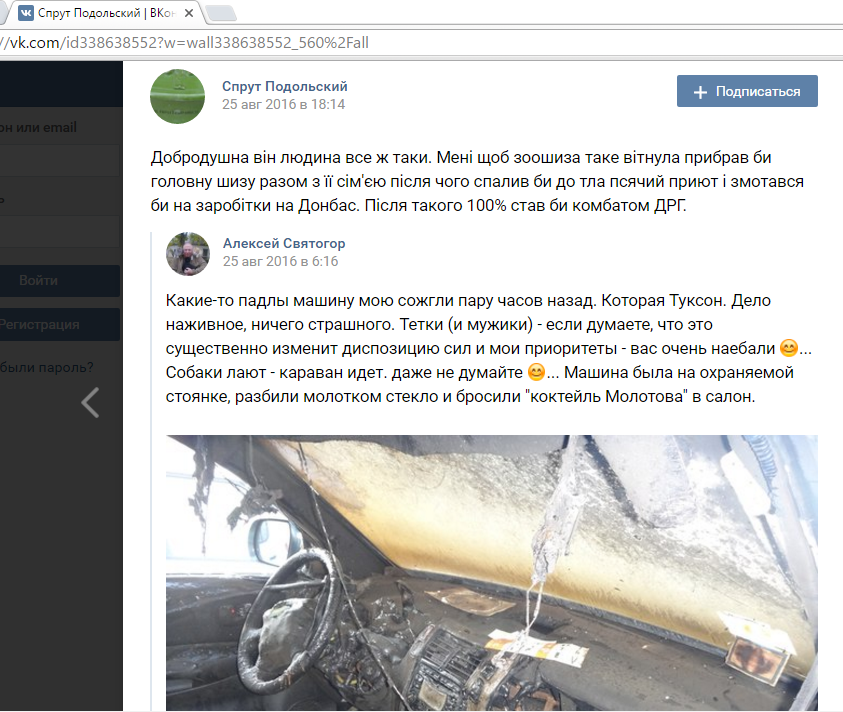Open the Алексей Святогор profile link
Screen dimensions: 843x712
click(x=284, y=243)
